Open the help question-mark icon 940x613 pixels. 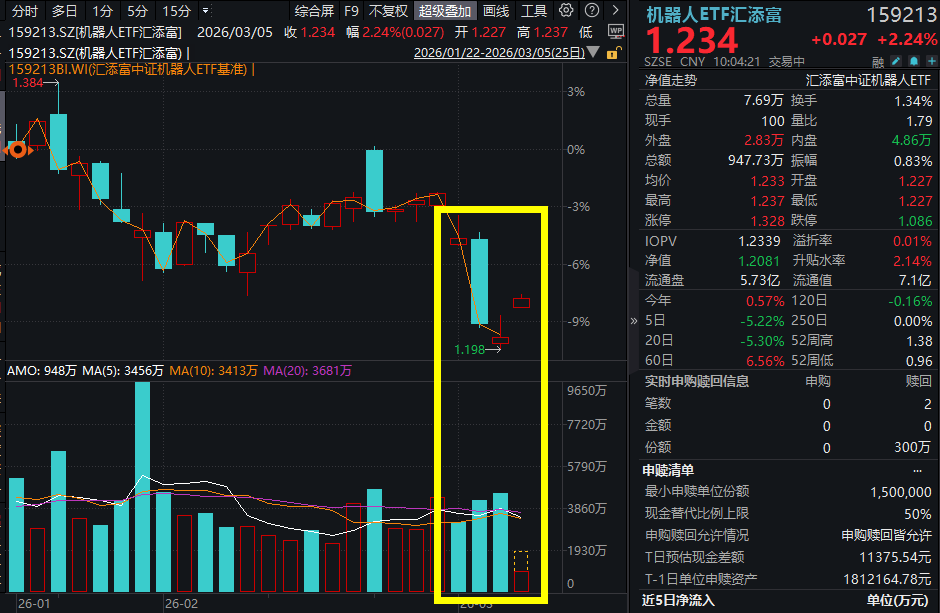[591, 10]
